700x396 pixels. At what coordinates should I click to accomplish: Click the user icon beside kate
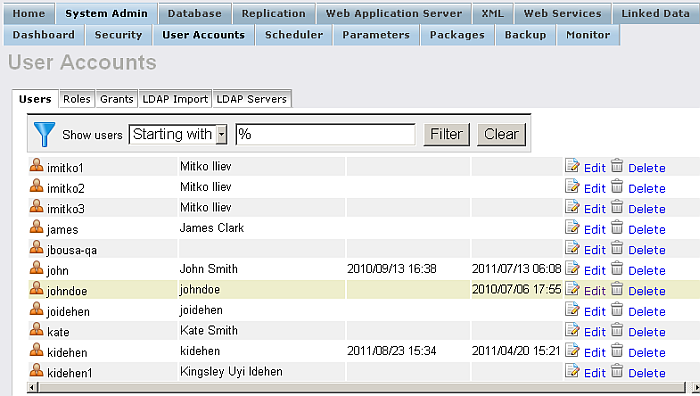(36, 329)
